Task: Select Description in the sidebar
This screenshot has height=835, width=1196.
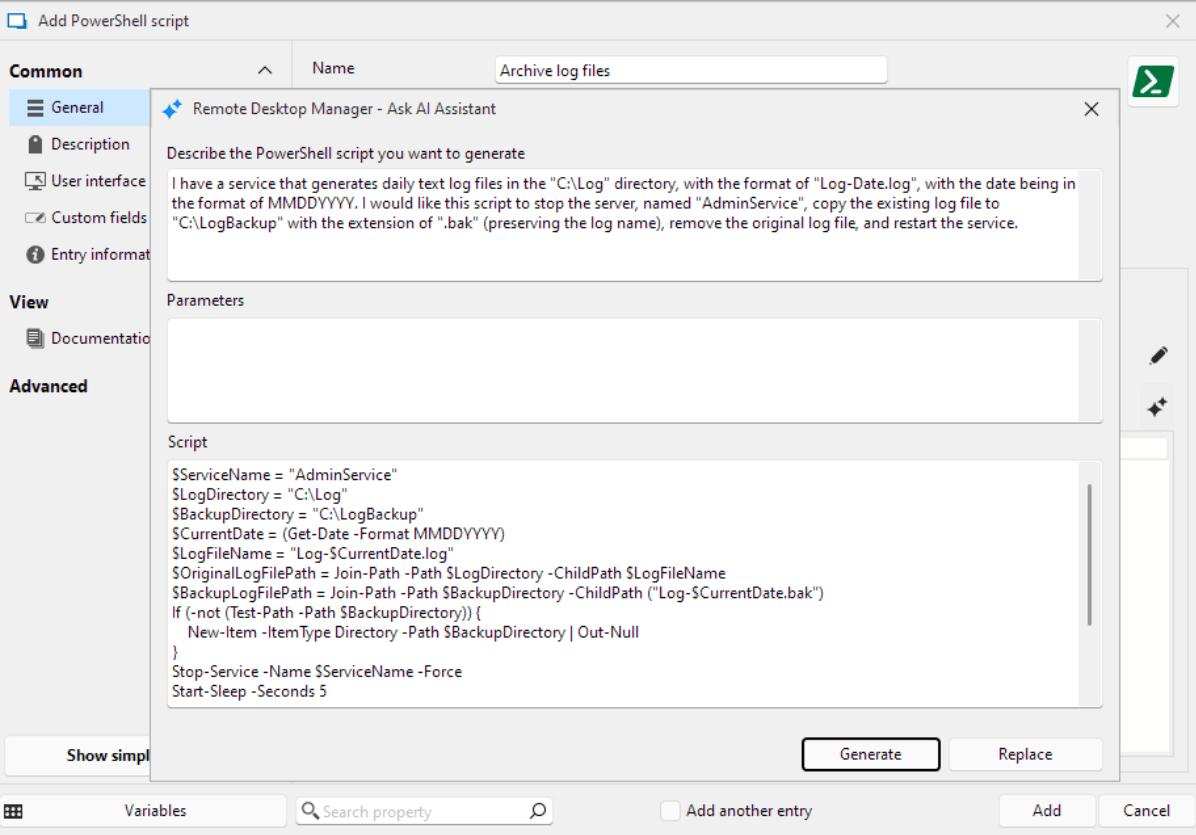Action: pos(89,144)
